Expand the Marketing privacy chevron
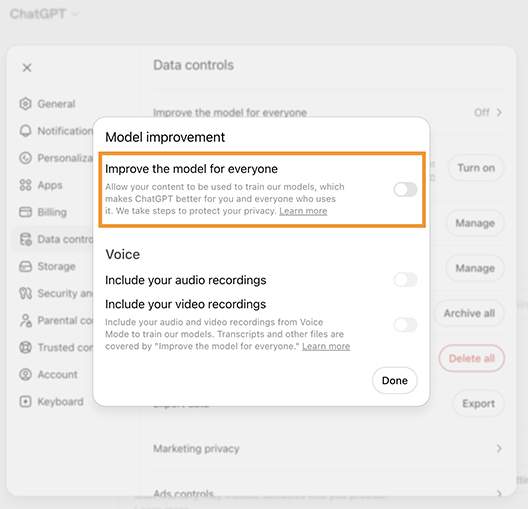Image resolution: width=528 pixels, height=509 pixels. click(x=499, y=448)
